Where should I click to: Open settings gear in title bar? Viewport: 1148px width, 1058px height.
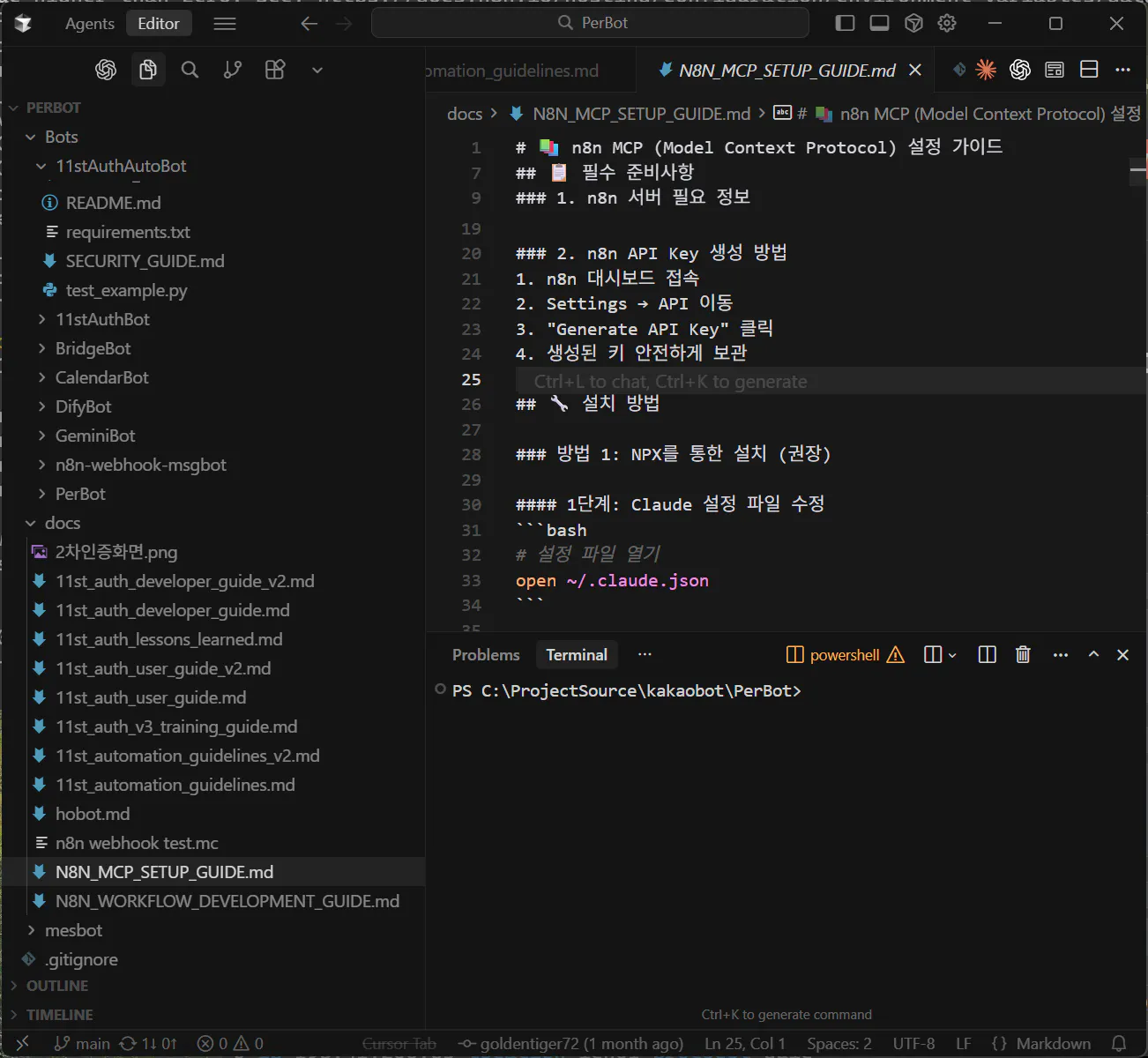coord(947,23)
